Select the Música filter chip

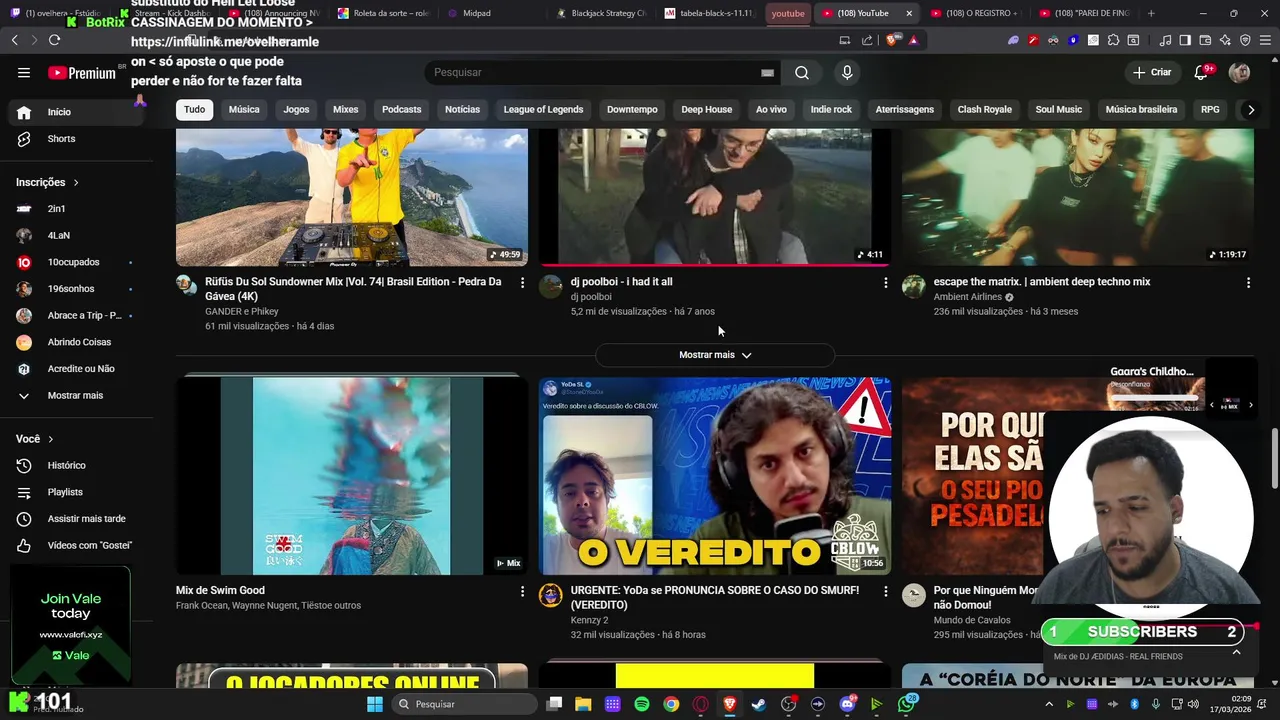(x=244, y=109)
